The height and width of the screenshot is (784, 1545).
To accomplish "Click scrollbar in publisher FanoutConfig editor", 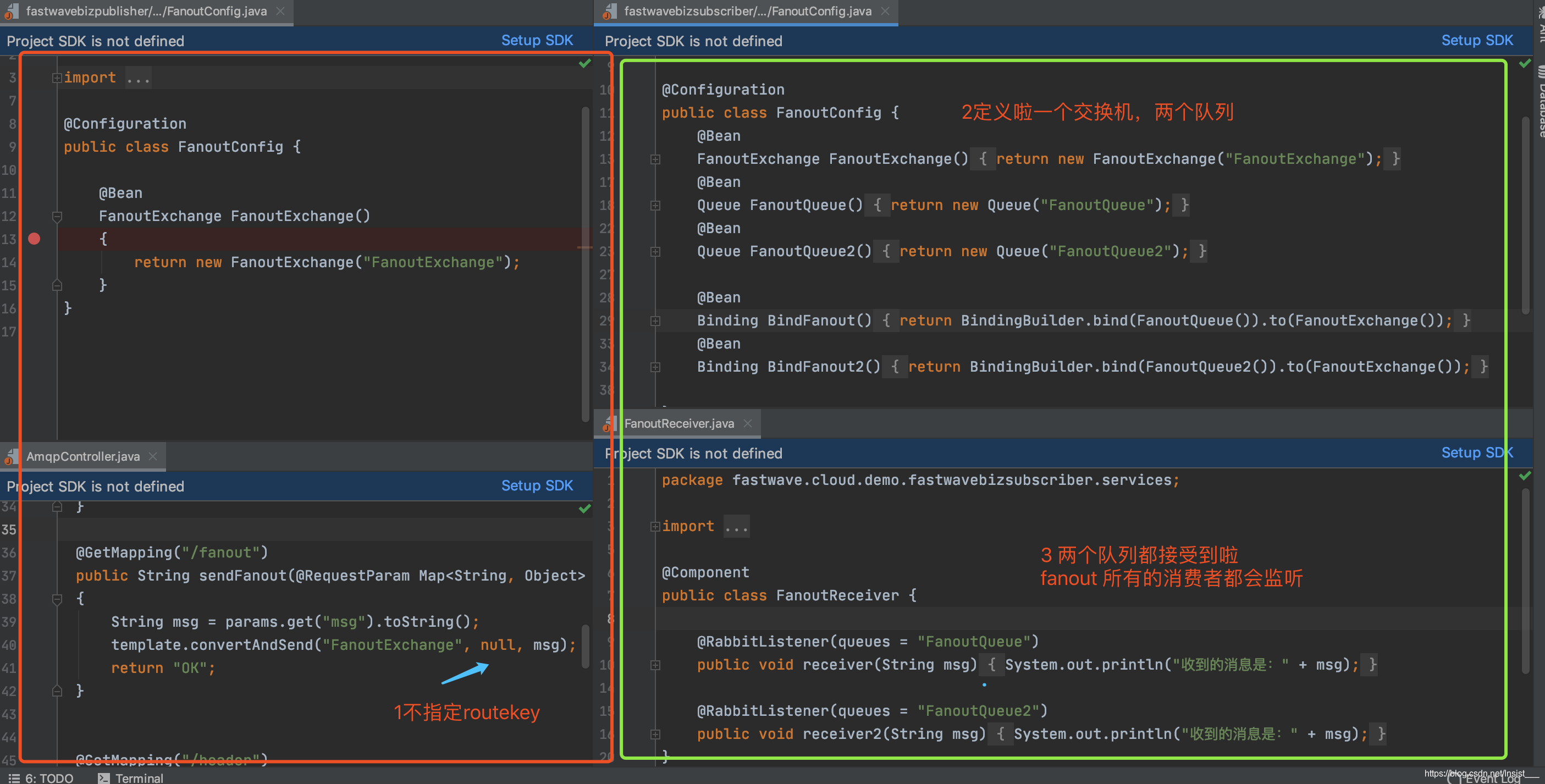I will click(585, 264).
